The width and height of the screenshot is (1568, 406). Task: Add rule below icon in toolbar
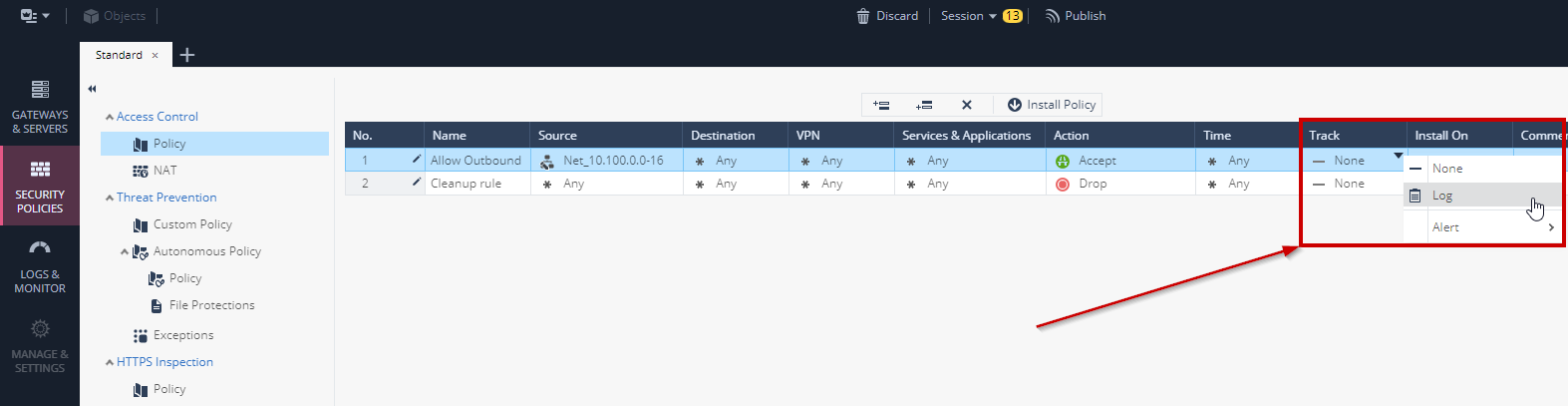924,105
